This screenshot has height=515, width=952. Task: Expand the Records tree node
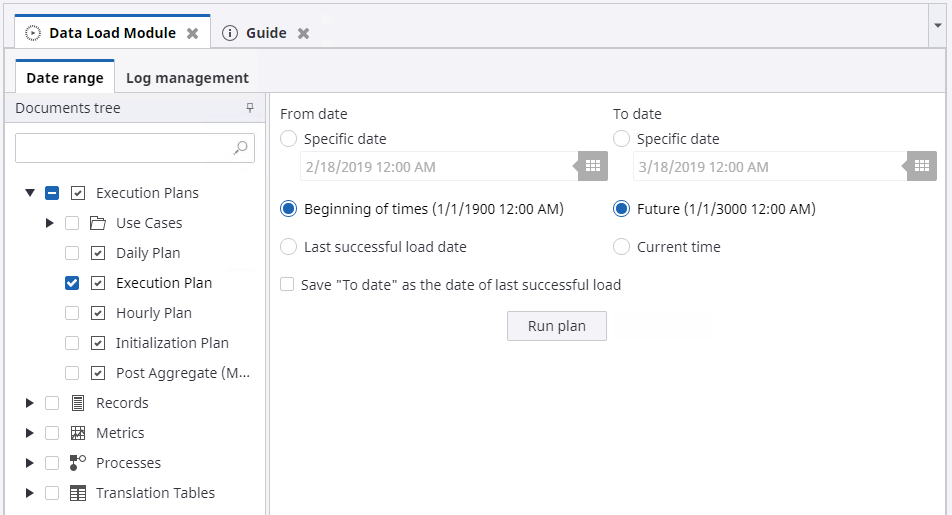30,403
